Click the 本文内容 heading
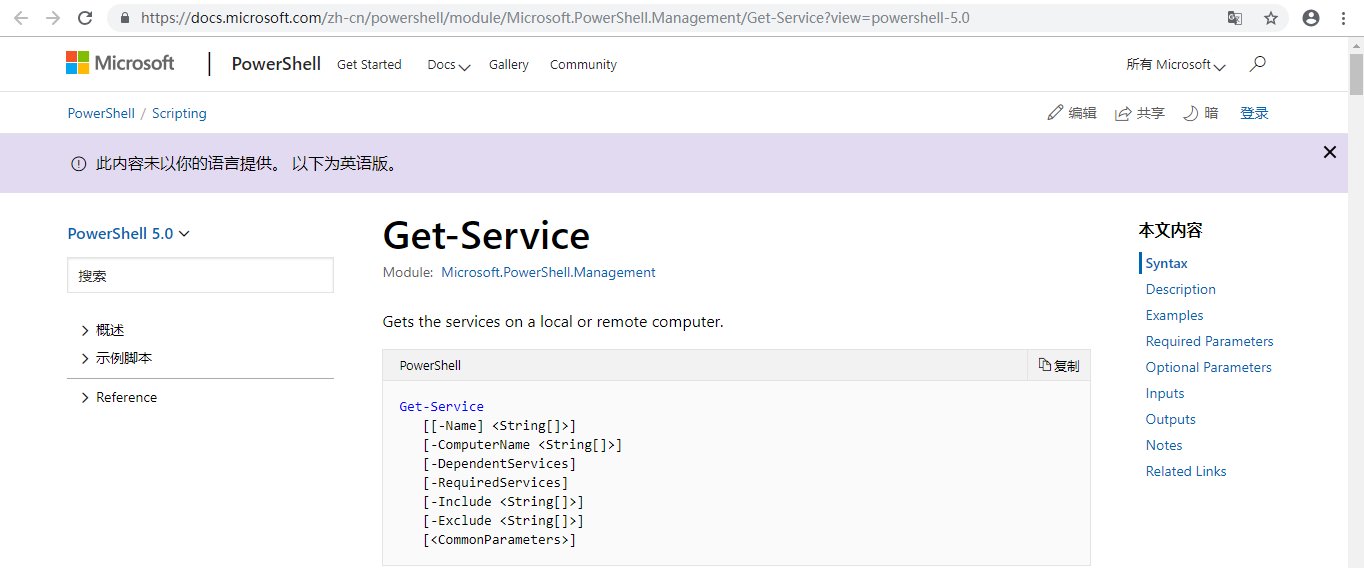 (x=1170, y=230)
